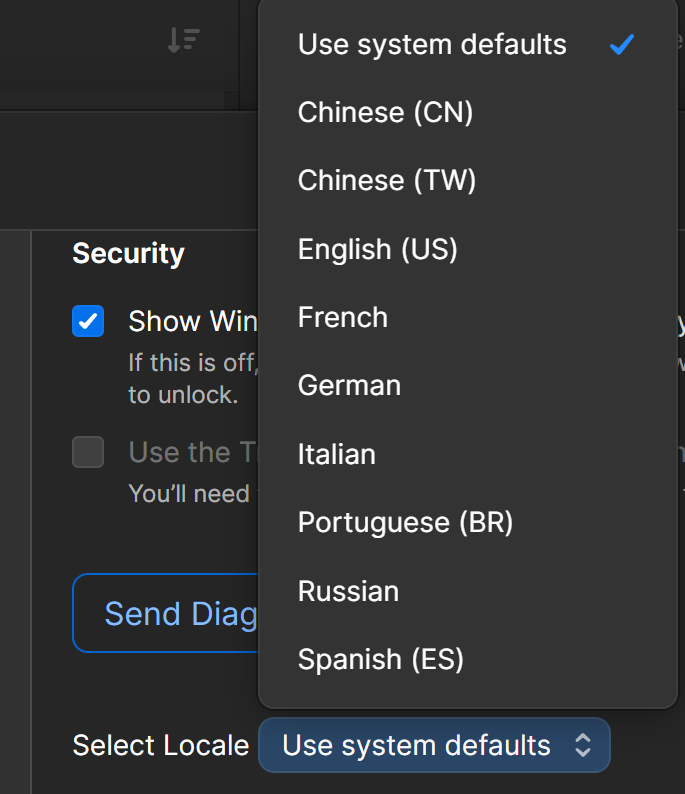Select English (US) language option

click(377, 249)
